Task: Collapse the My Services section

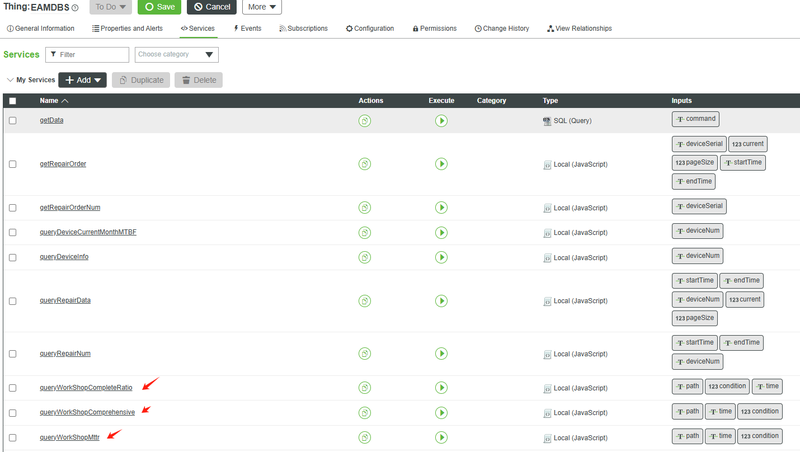Action: coord(10,80)
